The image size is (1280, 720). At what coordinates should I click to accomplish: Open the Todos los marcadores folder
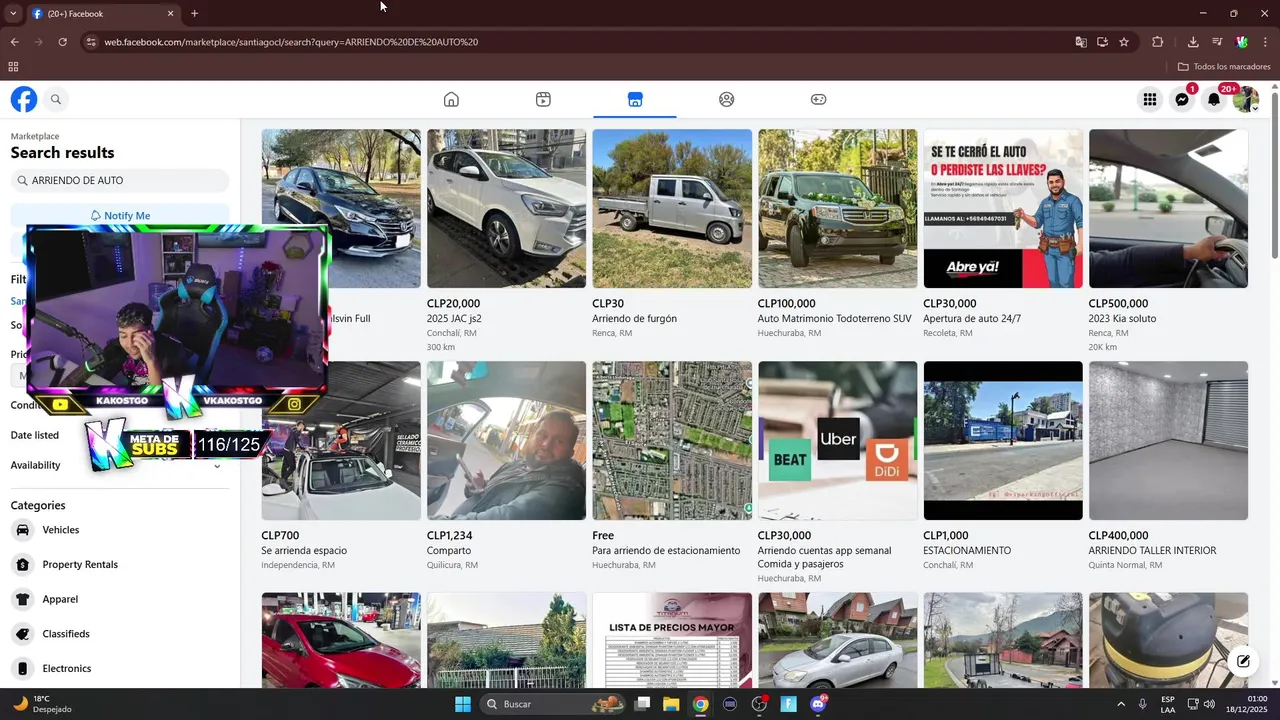point(1223,67)
